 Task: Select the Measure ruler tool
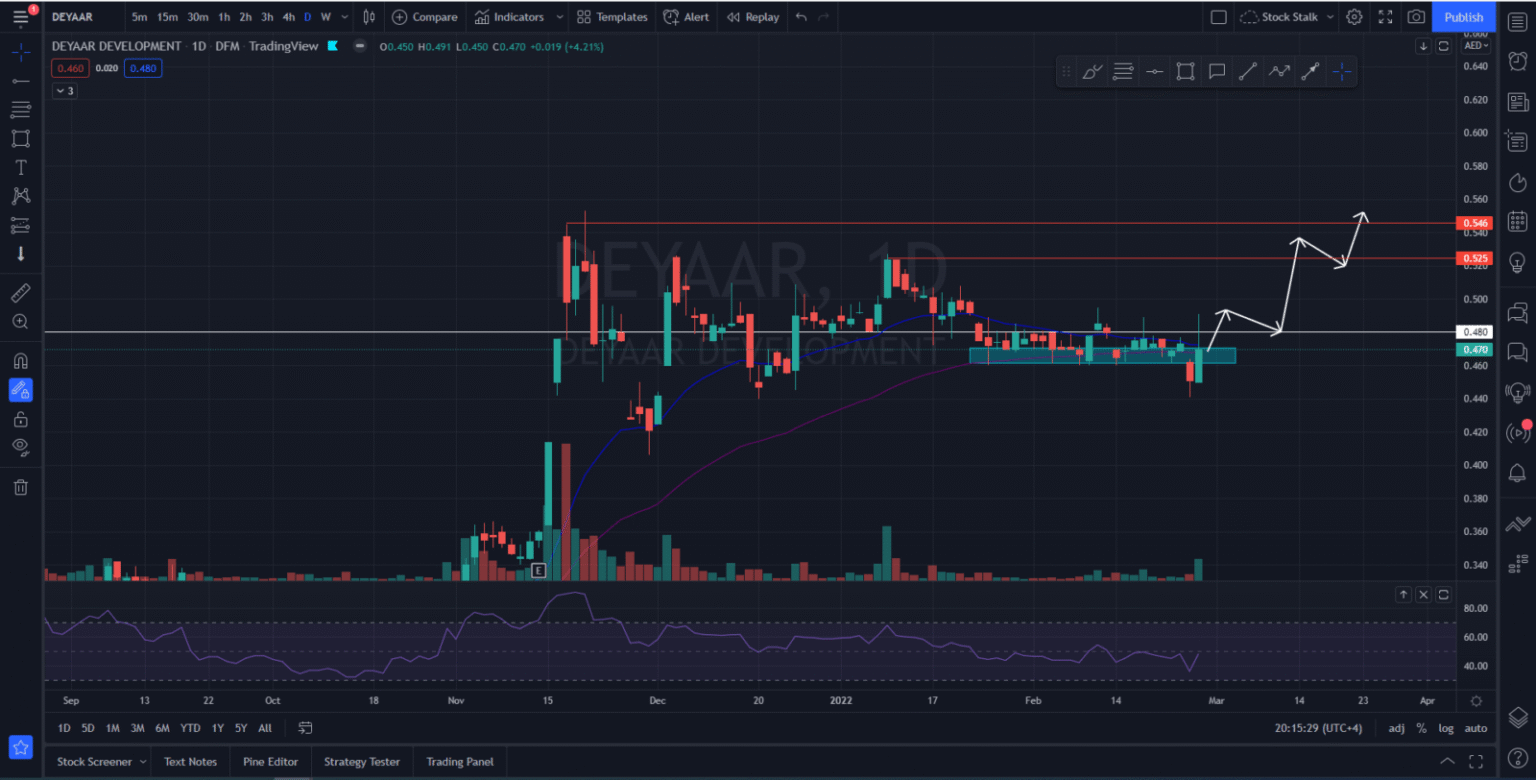pos(20,292)
